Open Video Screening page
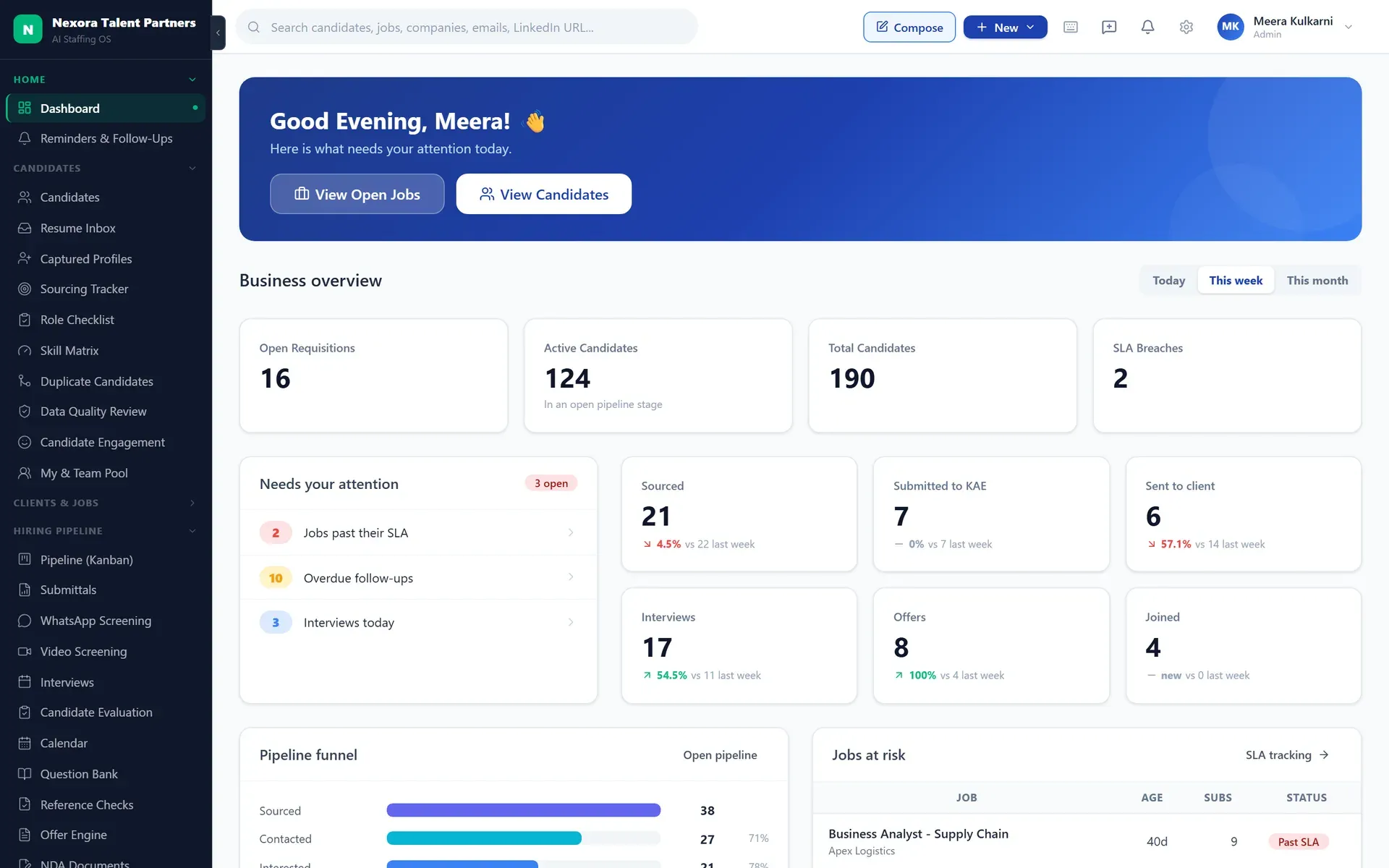Image resolution: width=1389 pixels, height=868 pixels. tap(106, 652)
